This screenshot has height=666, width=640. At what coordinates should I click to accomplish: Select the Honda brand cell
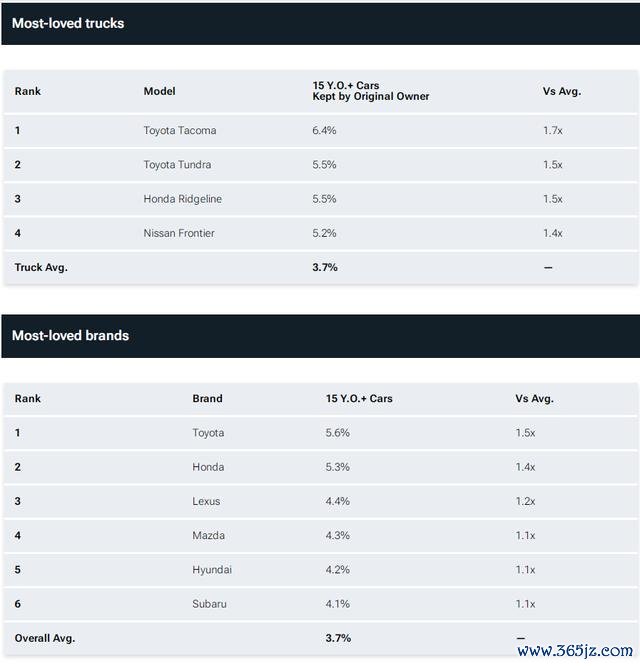tap(208, 467)
